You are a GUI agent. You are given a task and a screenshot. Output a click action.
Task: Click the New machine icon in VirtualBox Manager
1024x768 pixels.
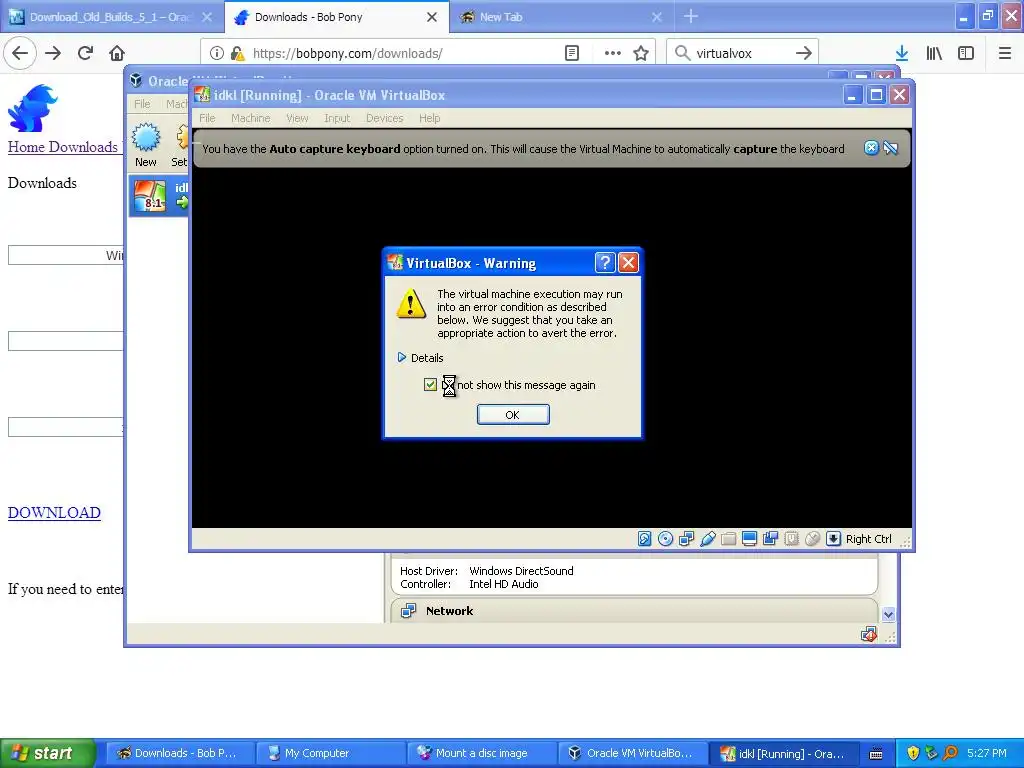tap(146, 138)
